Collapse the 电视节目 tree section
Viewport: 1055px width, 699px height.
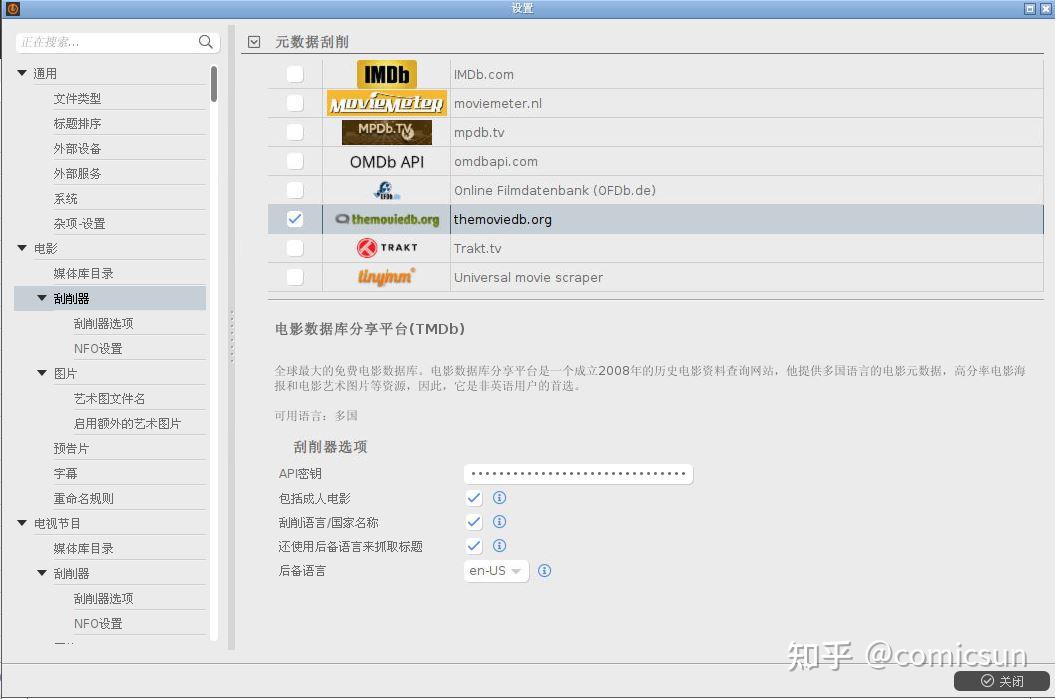(x=21, y=521)
